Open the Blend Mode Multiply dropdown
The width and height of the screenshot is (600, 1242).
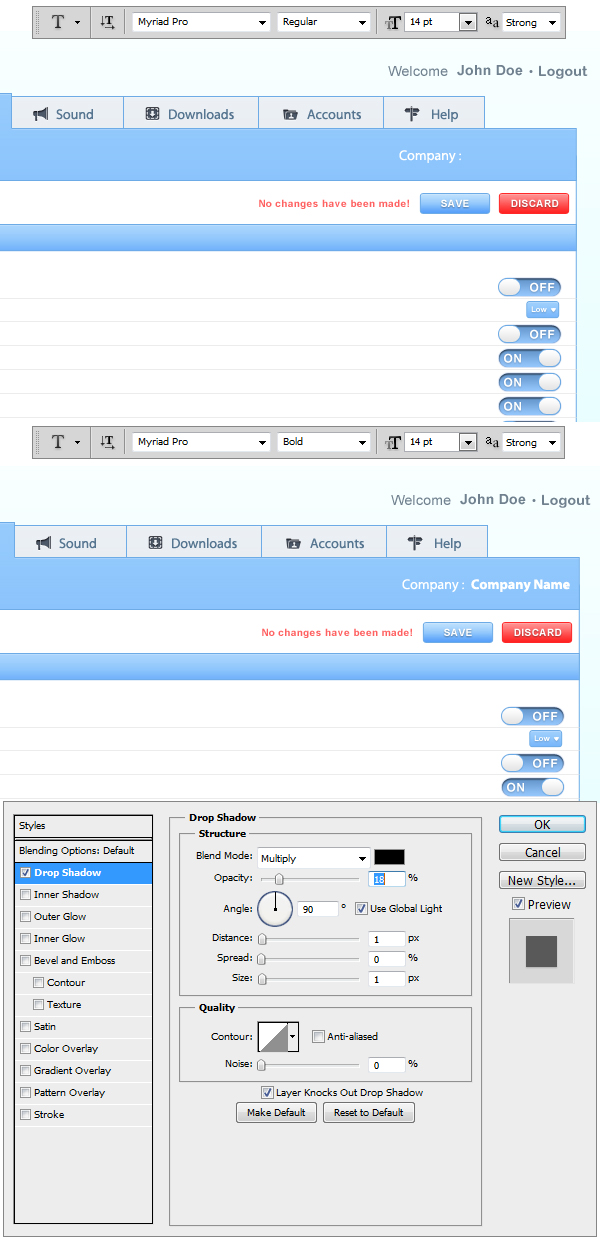[314, 858]
